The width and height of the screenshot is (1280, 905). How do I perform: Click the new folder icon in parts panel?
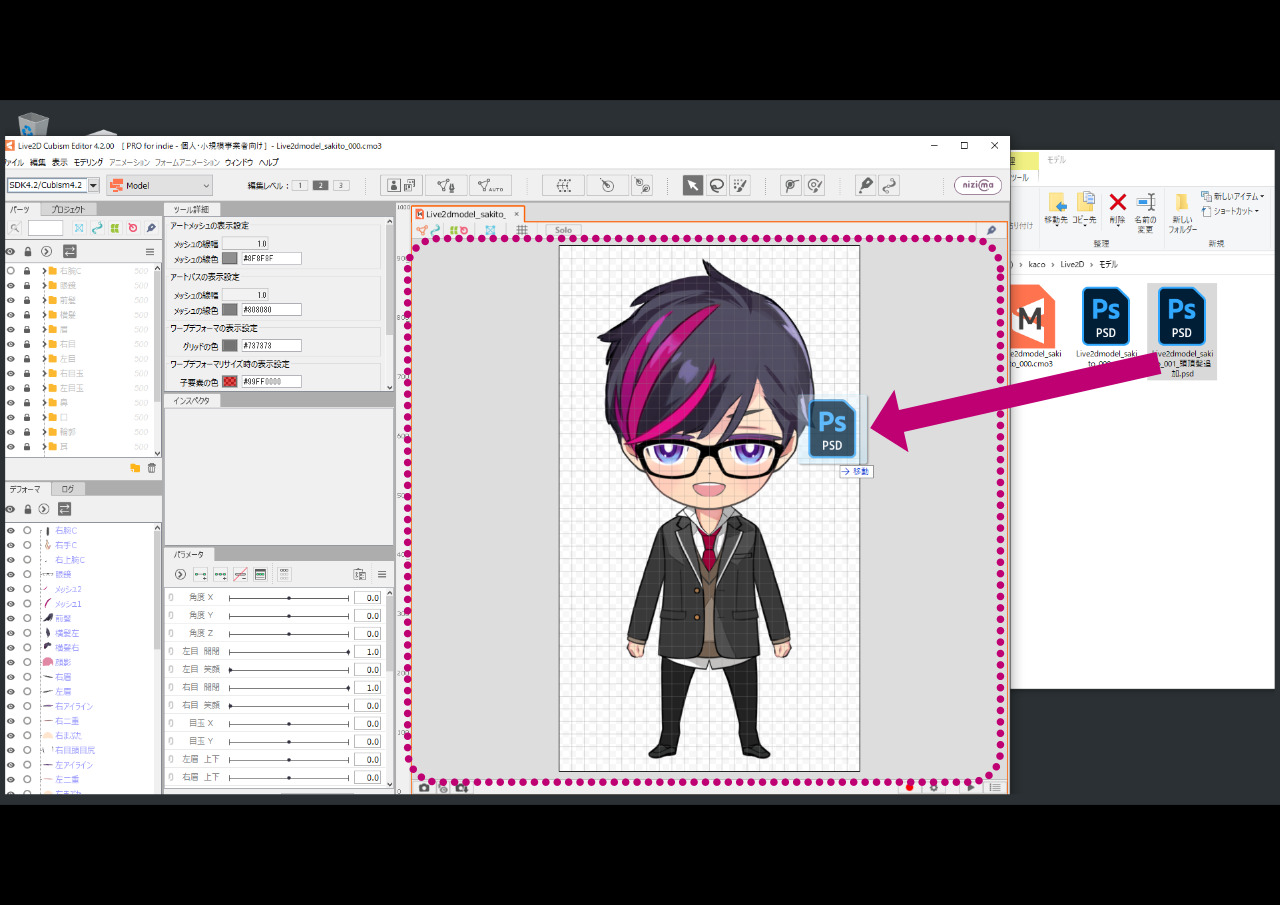[135, 467]
